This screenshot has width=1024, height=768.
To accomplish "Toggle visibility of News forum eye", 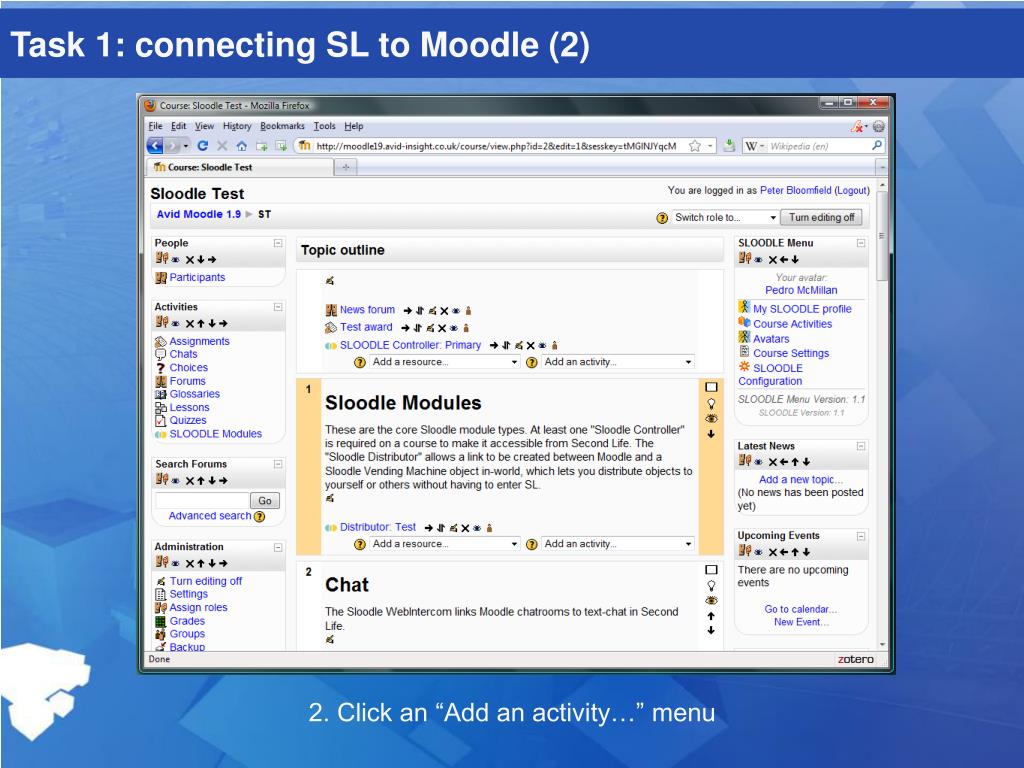I will click(456, 311).
